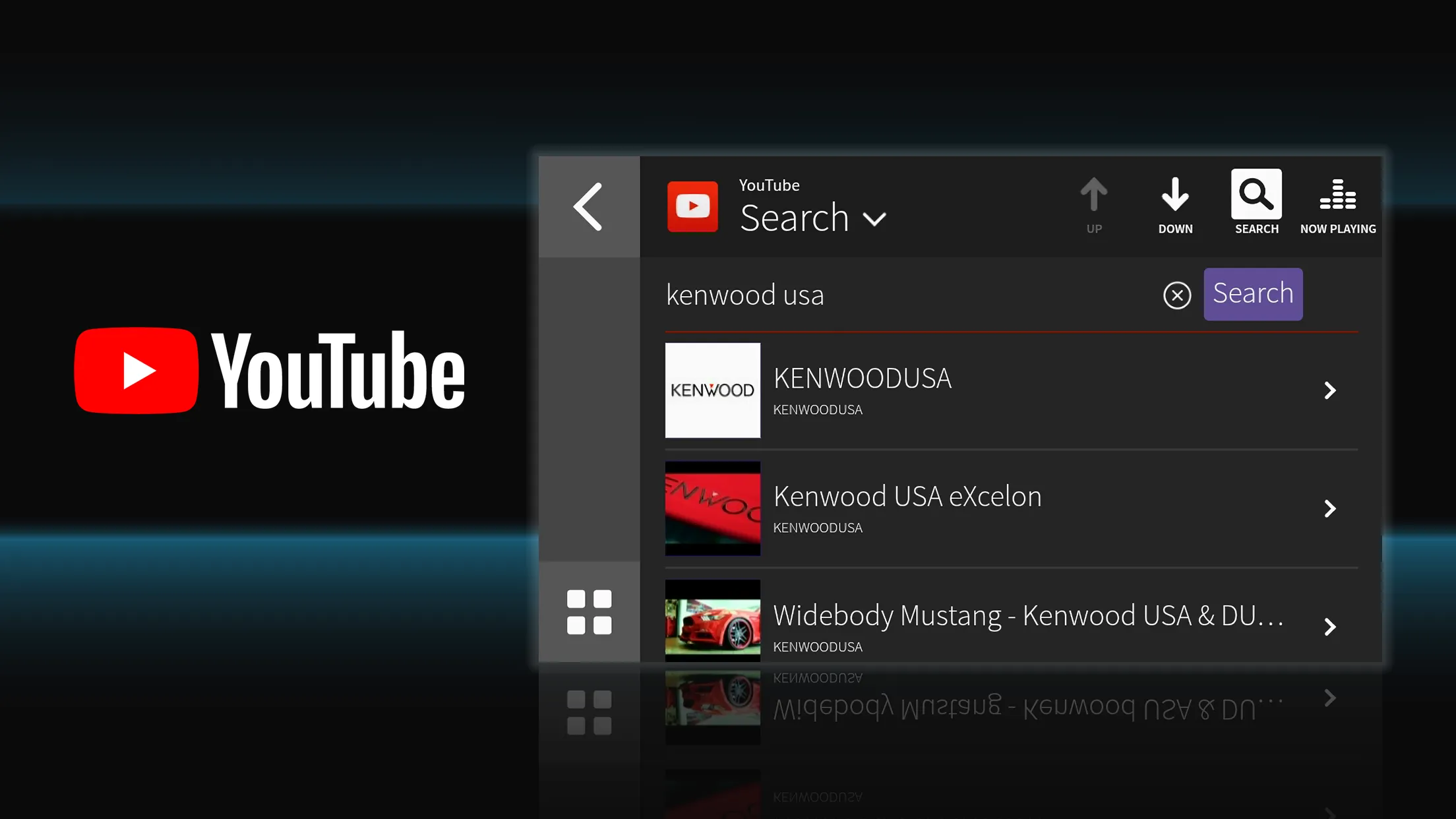Click the KENWOODUSA channel label
The width and height of the screenshot is (1456, 819).
coord(817,409)
